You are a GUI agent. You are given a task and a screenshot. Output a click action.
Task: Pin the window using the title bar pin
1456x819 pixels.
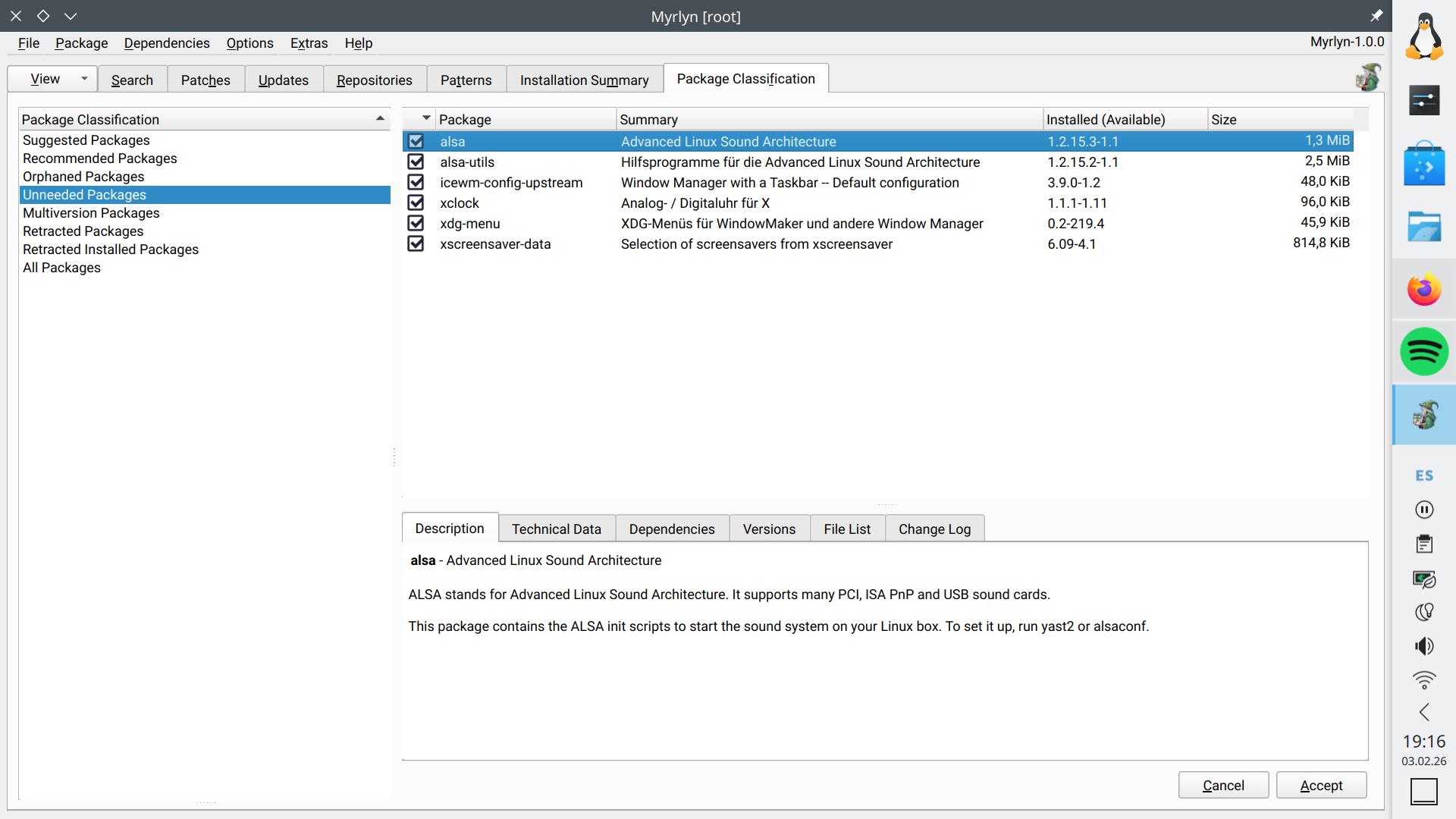tap(1376, 16)
